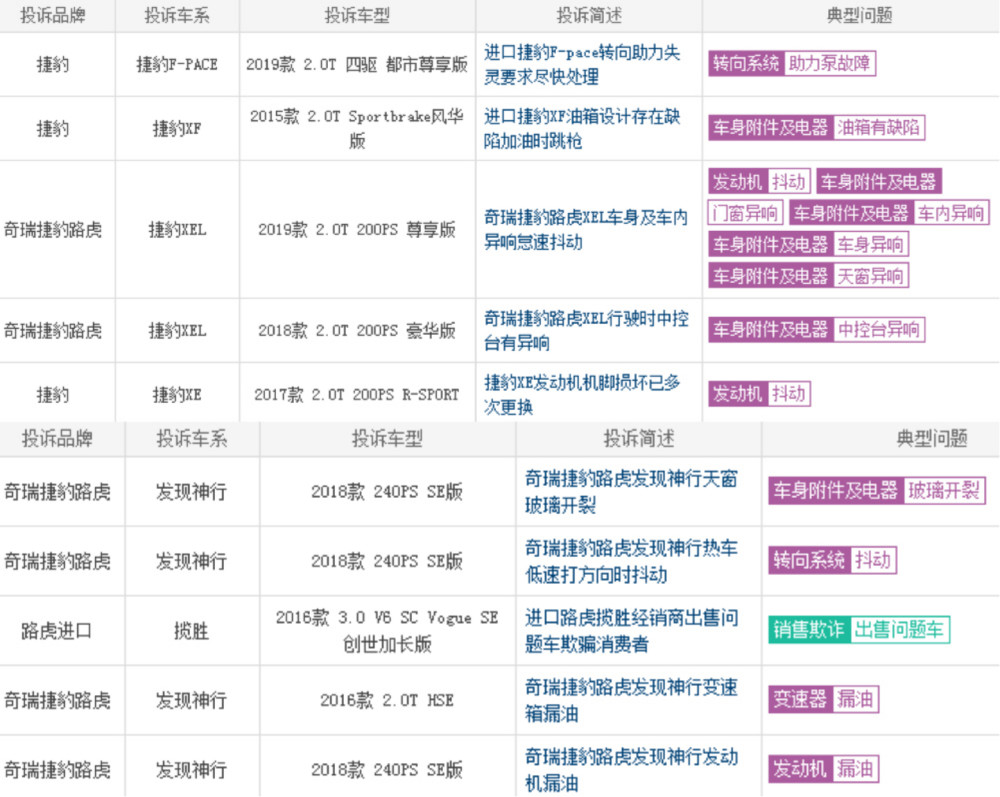Select model 2015款 2.0T Sportbrake风华版
Screen dimensions: 1000x797
tap(357, 128)
